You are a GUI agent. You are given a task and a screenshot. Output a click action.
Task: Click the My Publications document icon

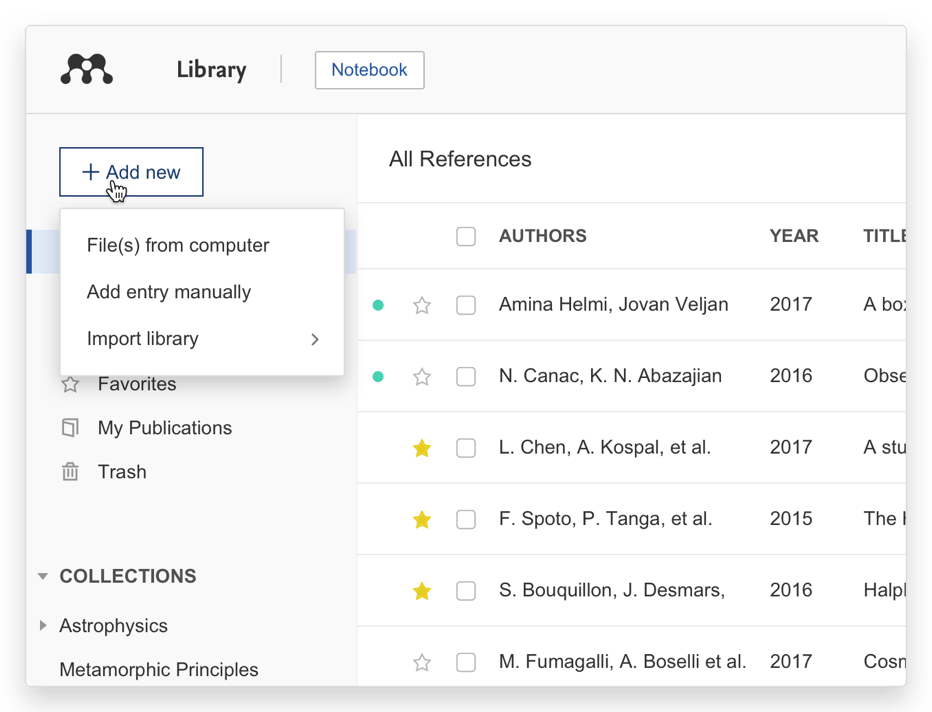point(70,428)
